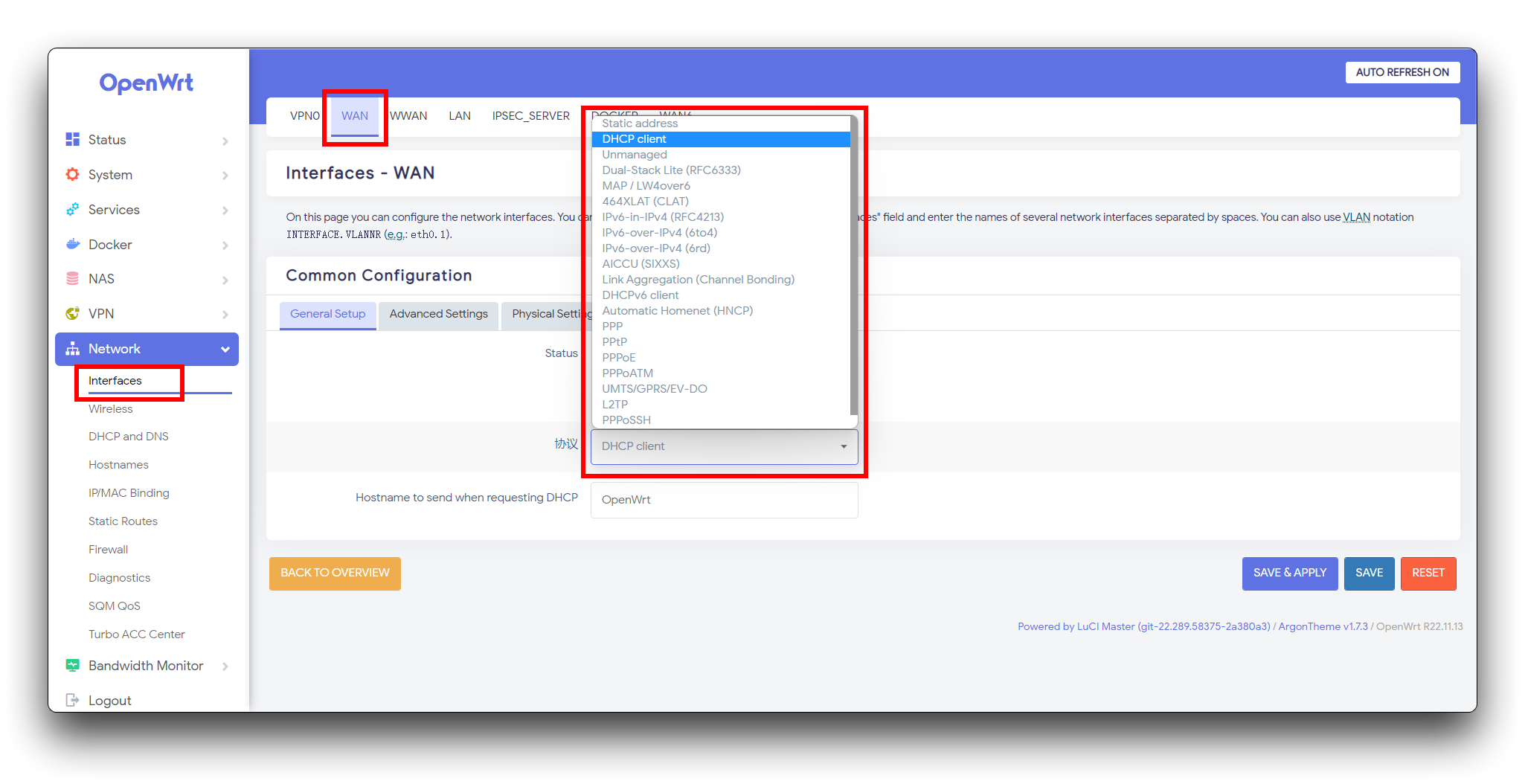Choose IPv6-in-IPv4 (RFC4213) option
Image resolution: width=1525 pixels, height=784 pixels.
[x=720, y=217]
